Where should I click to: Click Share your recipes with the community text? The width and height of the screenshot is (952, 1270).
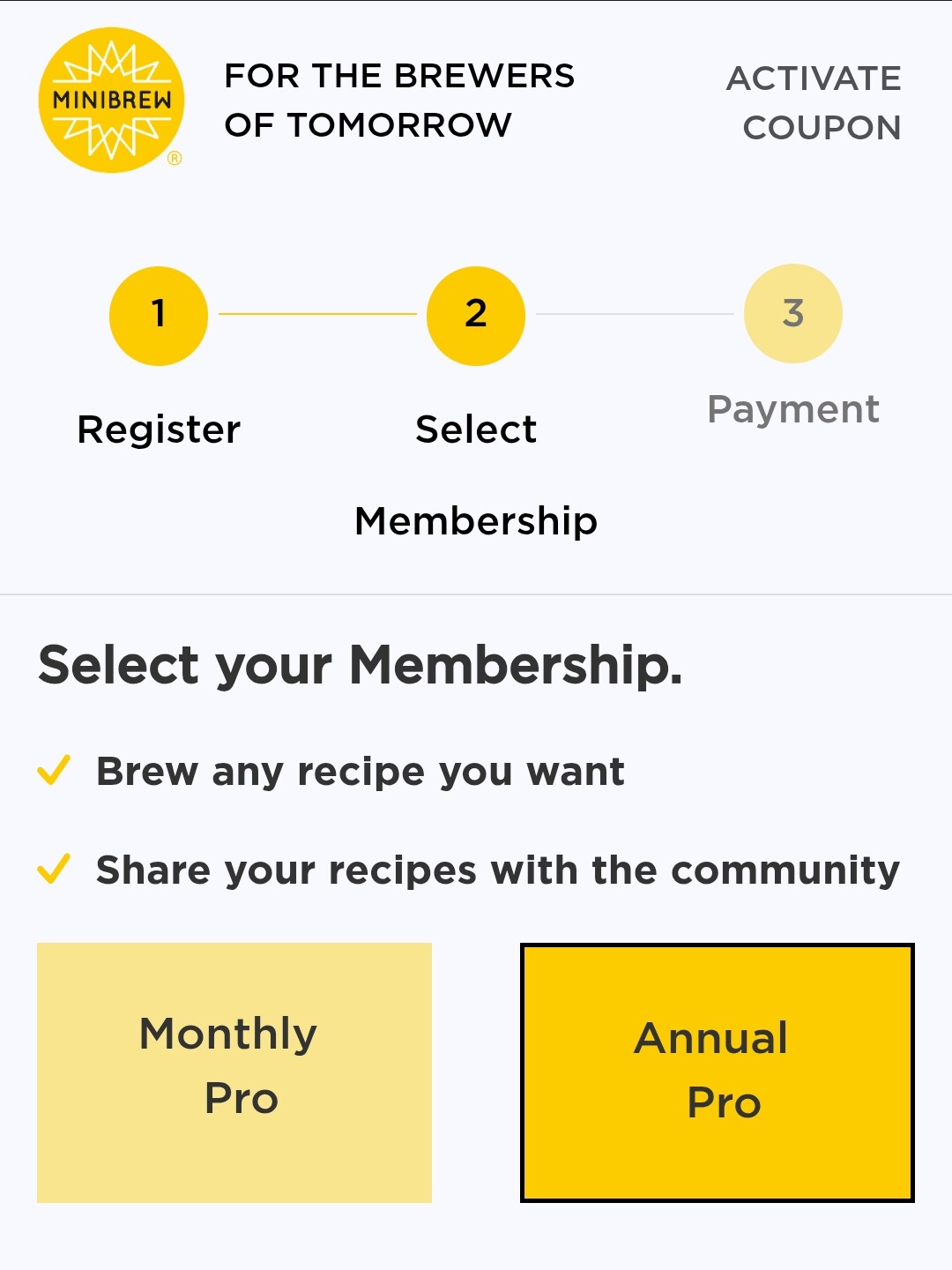[x=498, y=870]
